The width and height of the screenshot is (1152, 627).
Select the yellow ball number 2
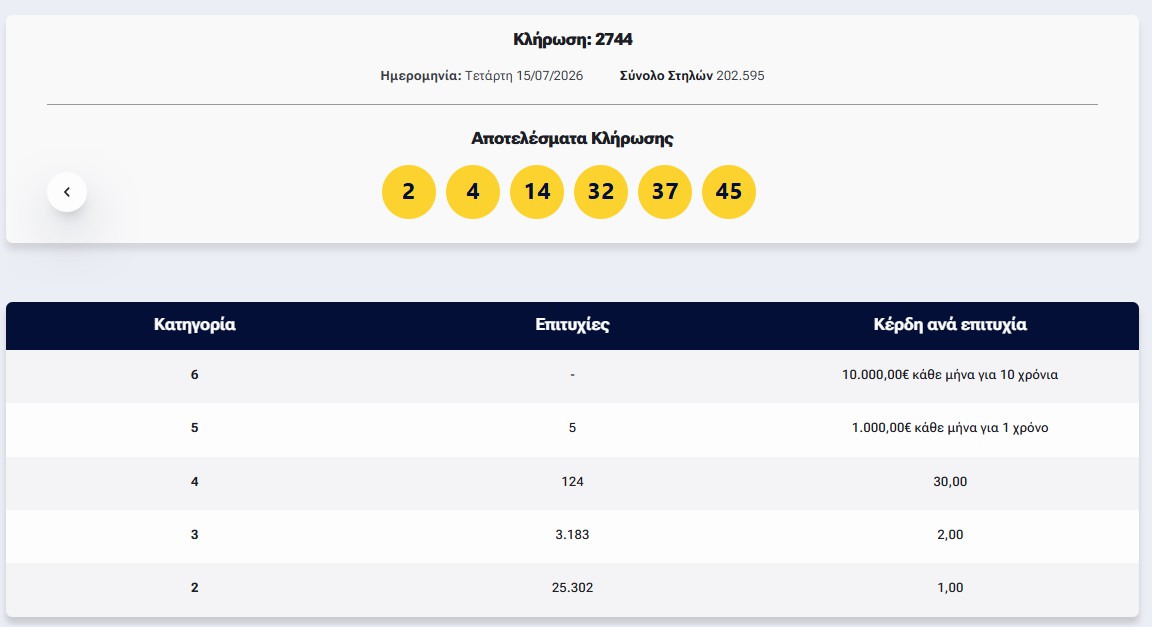coord(408,192)
